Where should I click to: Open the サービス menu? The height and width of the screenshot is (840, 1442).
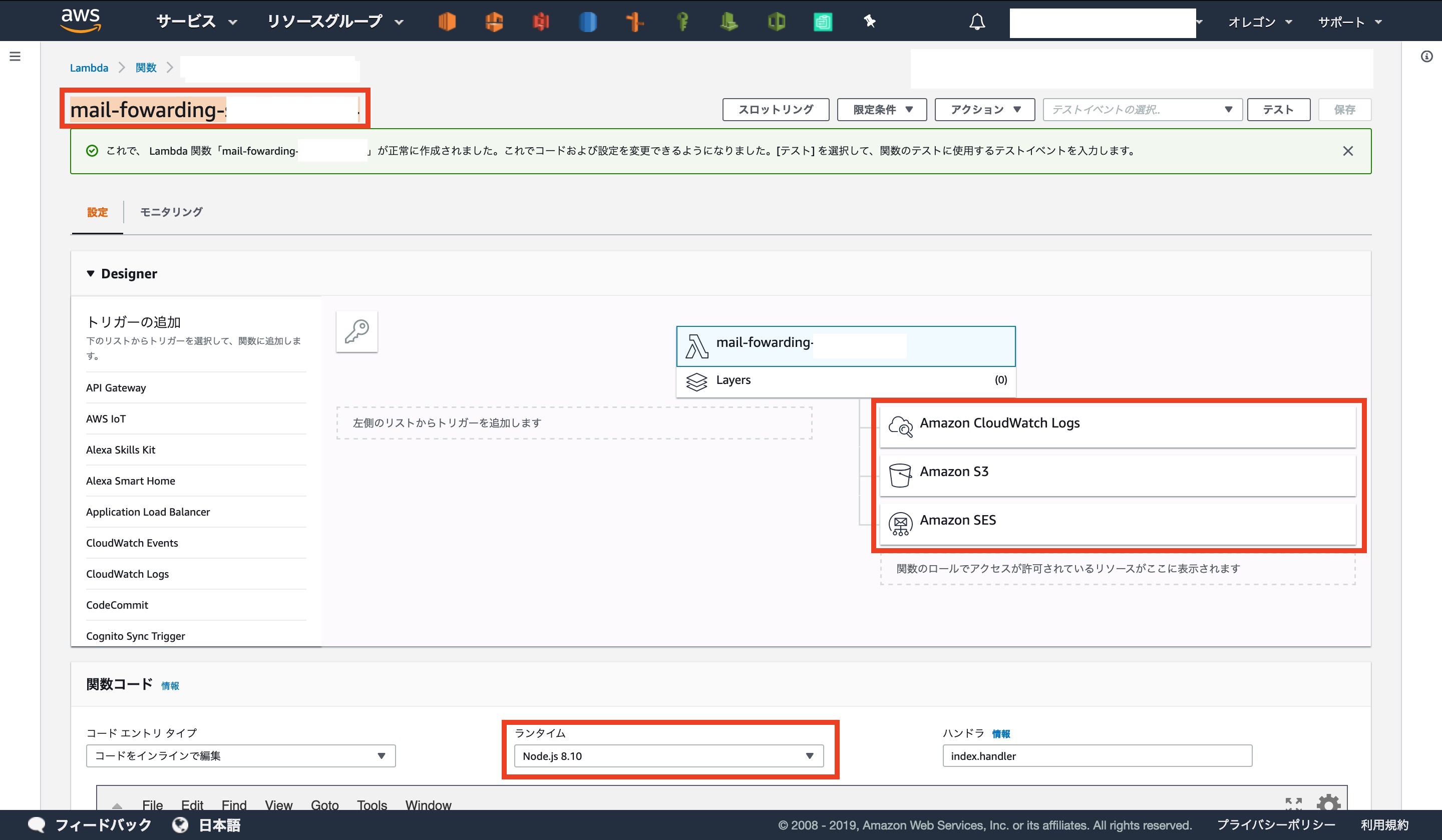pos(196,22)
